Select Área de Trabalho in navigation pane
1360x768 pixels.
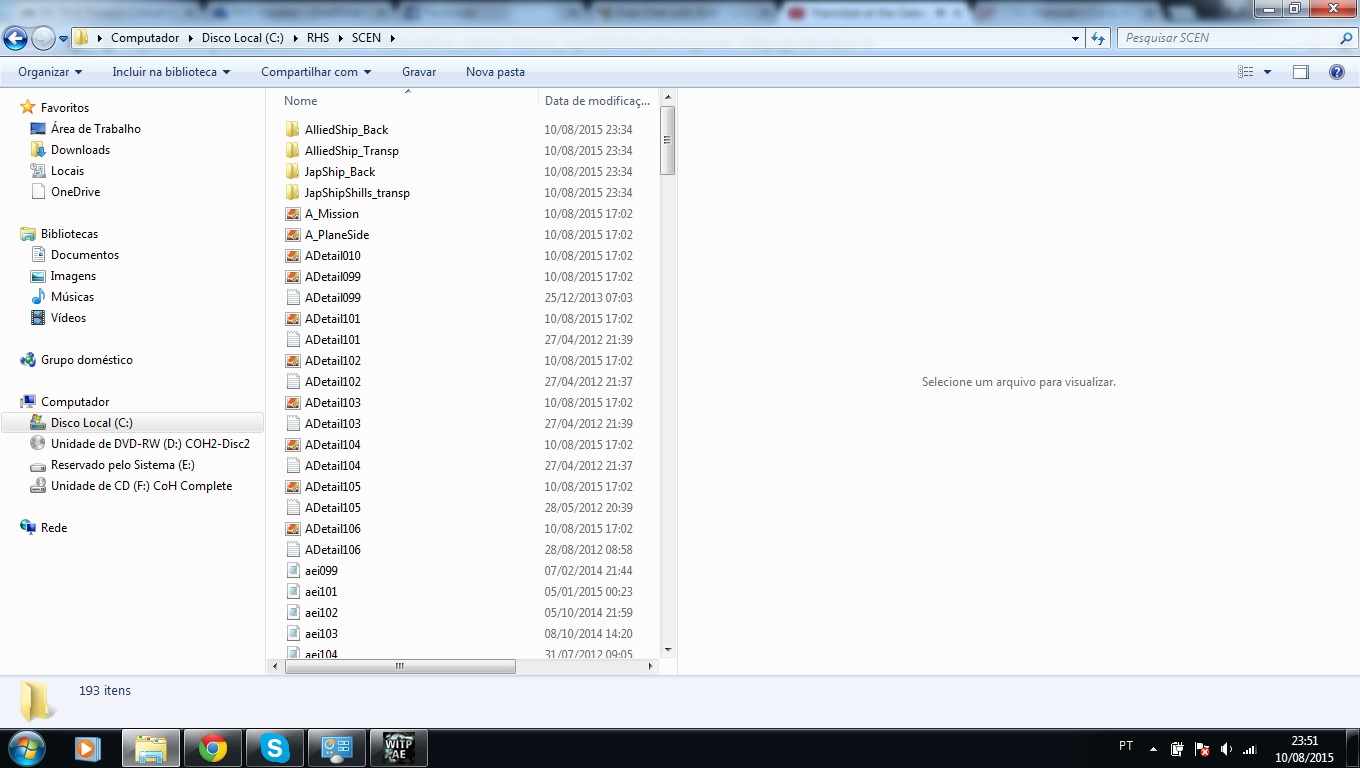pyautogui.click(x=96, y=129)
